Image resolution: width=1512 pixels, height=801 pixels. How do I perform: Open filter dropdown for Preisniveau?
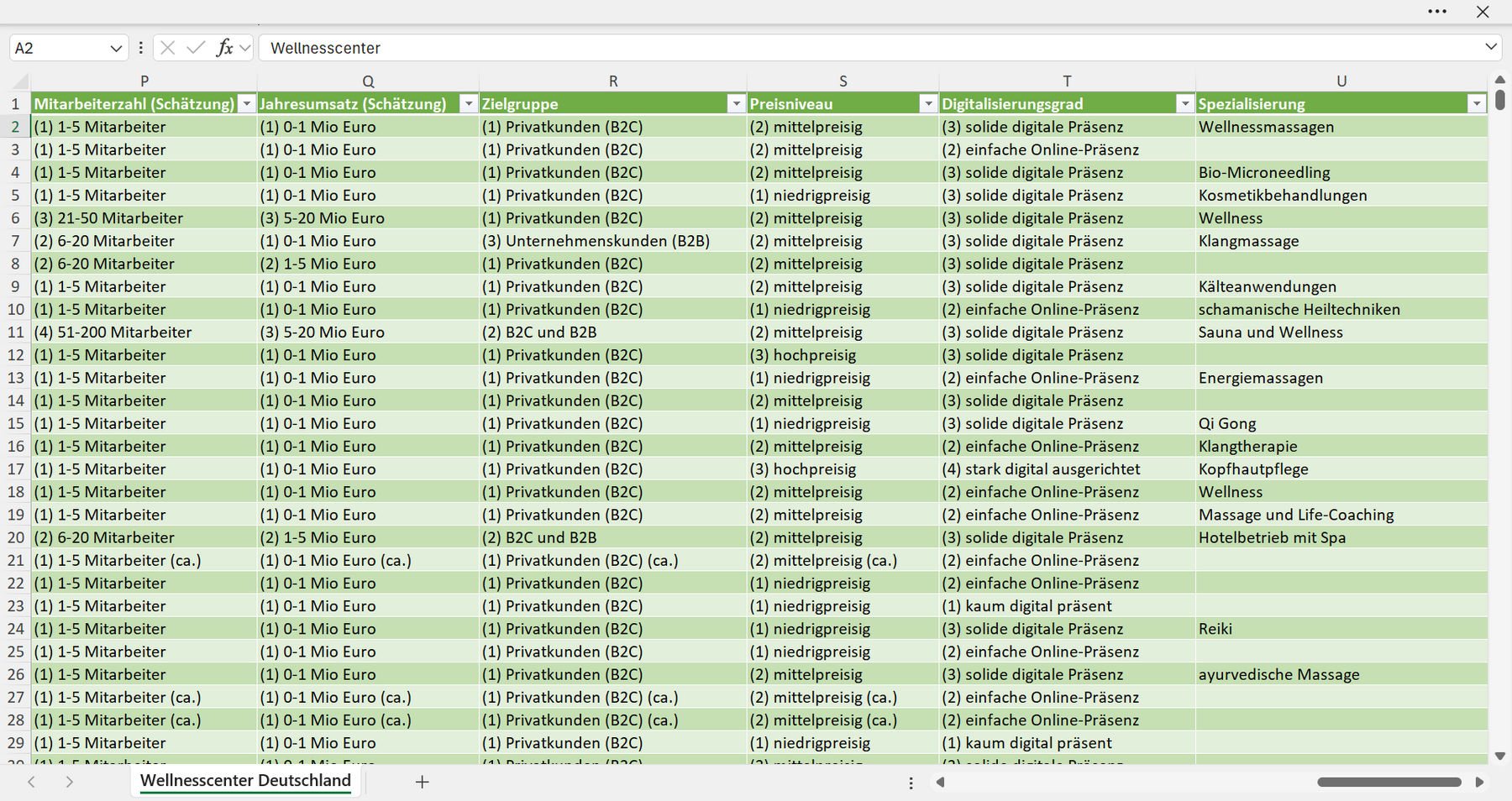(x=928, y=104)
